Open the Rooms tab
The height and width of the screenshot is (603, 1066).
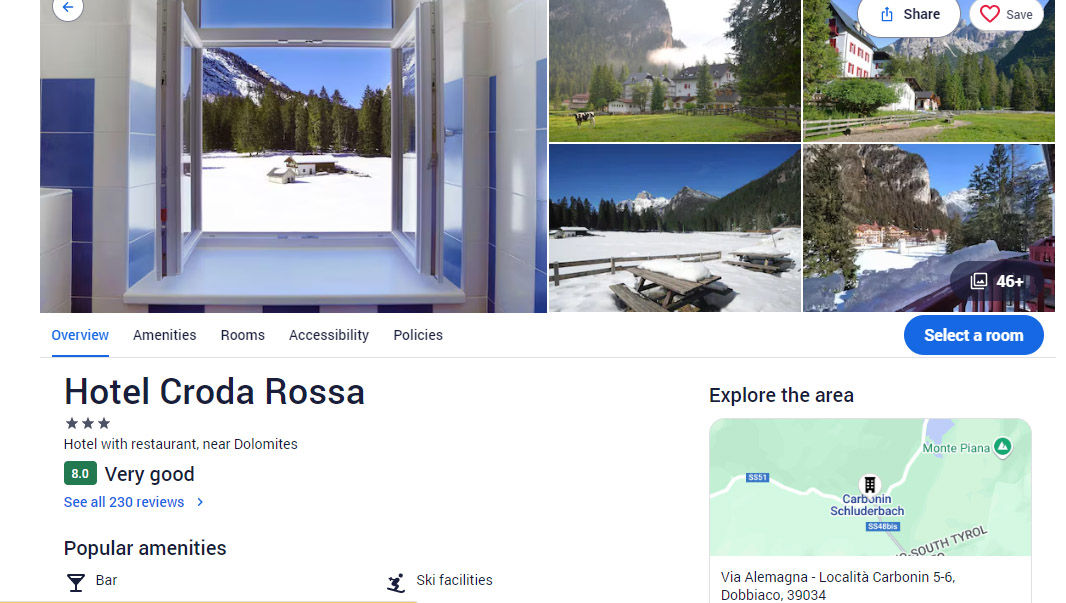click(243, 335)
